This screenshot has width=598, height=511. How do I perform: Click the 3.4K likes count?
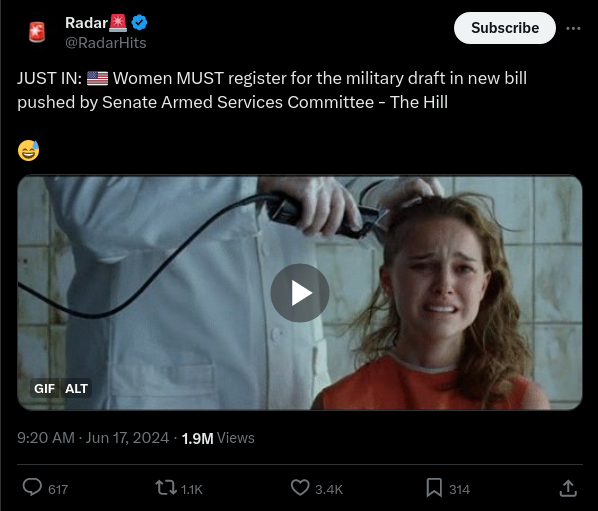pyautogui.click(x=329, y=489)
